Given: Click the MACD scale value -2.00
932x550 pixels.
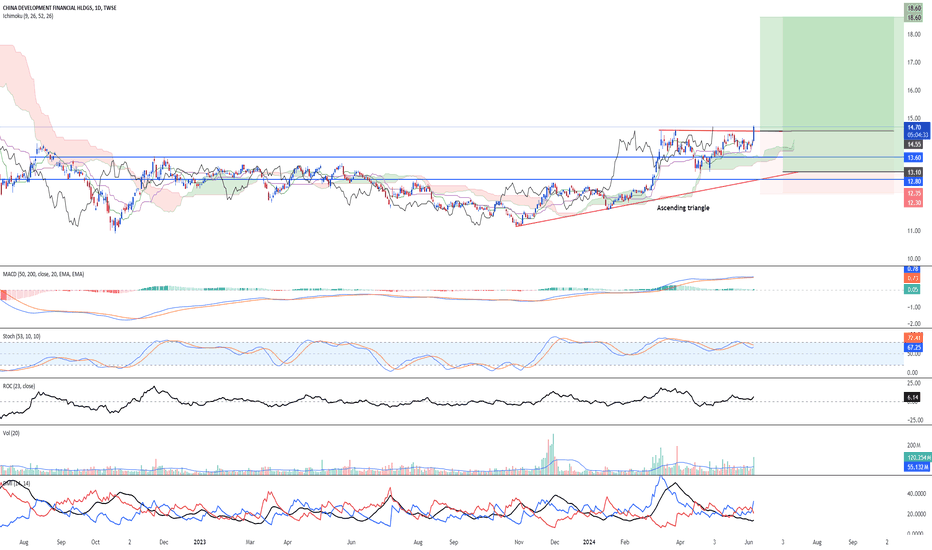Looking at the screenshot, I should [914, 324].
